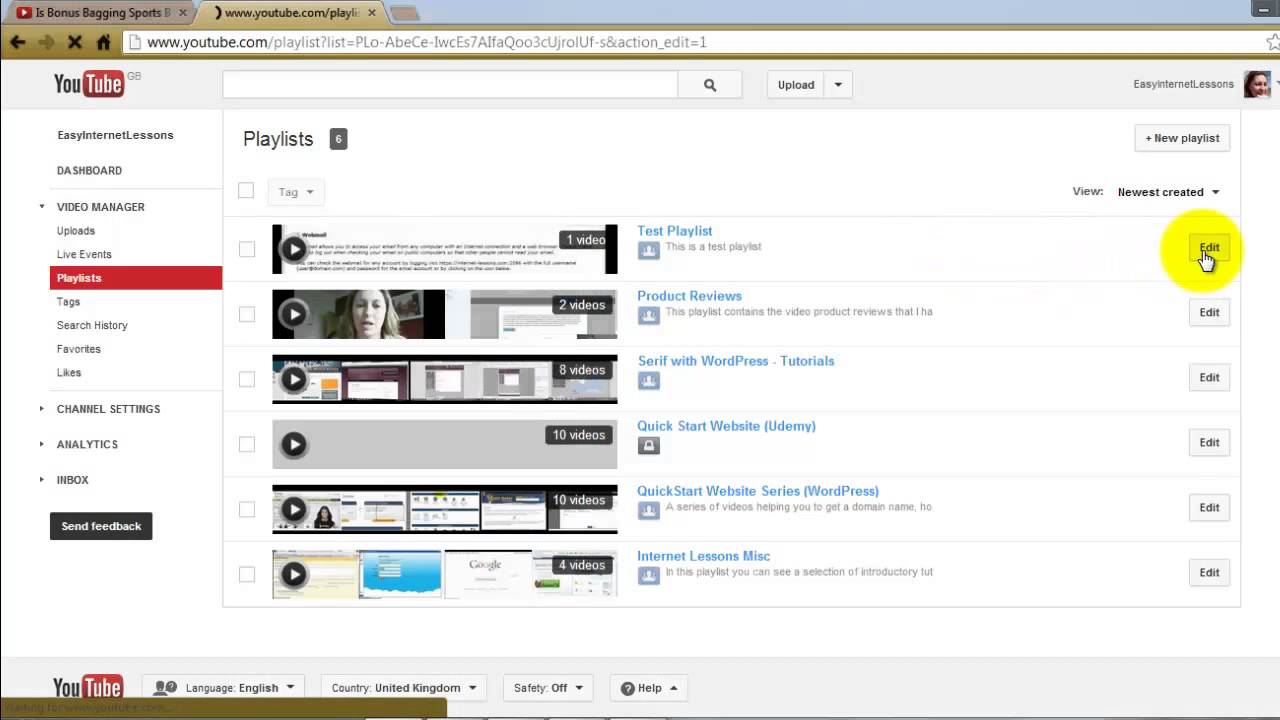Click the Upload button
Screen dimensions: 1280x720
796,85
